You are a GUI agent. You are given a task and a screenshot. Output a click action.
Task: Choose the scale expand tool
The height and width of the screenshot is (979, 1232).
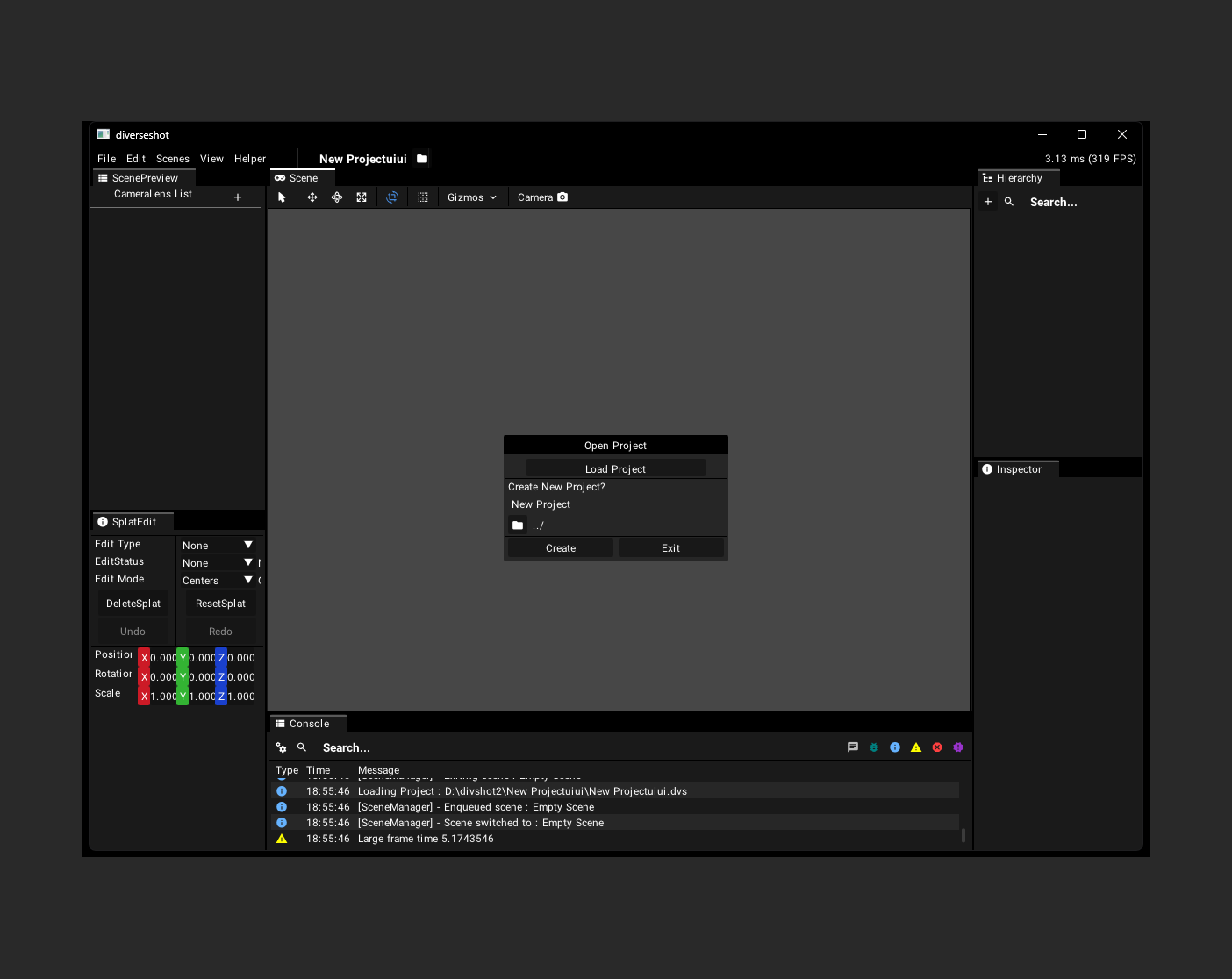pos(361,197)
